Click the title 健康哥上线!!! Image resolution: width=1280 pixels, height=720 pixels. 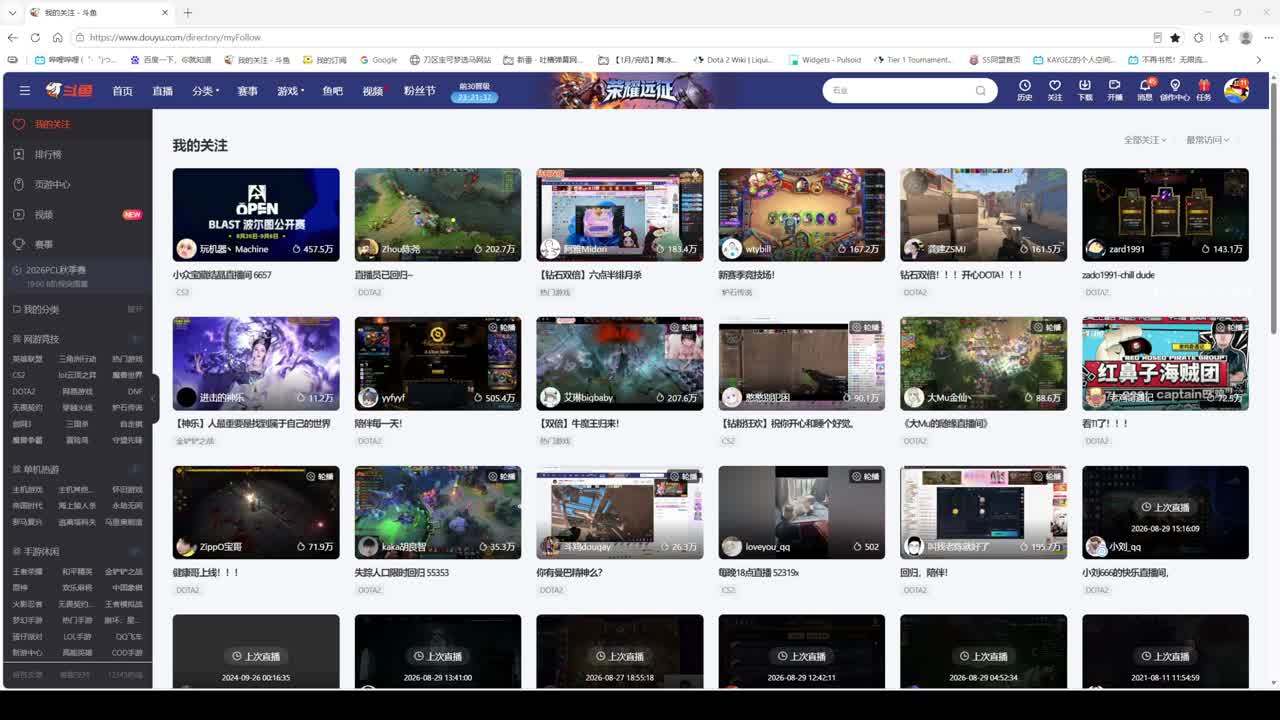206,573
